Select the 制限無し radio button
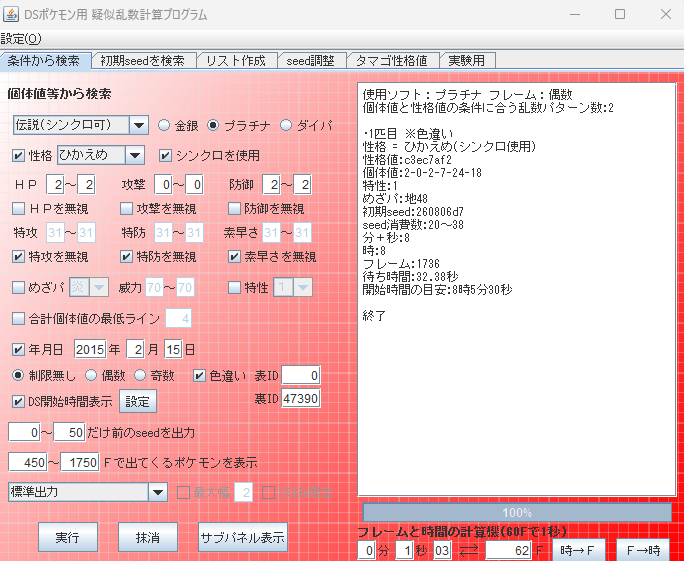This screenshot has width=684, height=561. (x=18, y=376)
